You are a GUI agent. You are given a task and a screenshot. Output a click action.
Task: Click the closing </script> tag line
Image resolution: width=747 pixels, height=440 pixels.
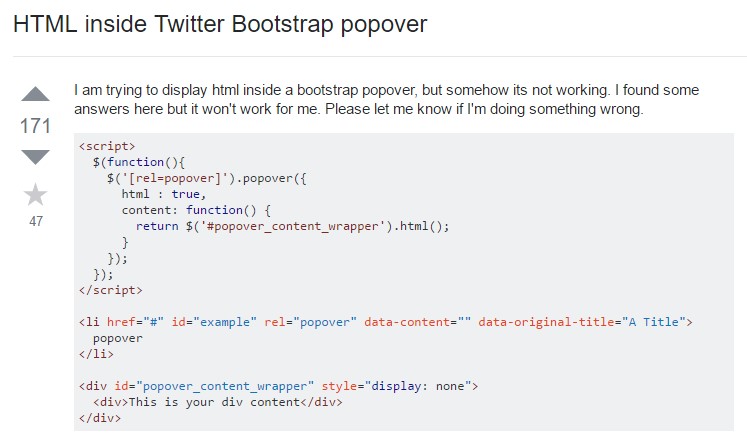111,290
